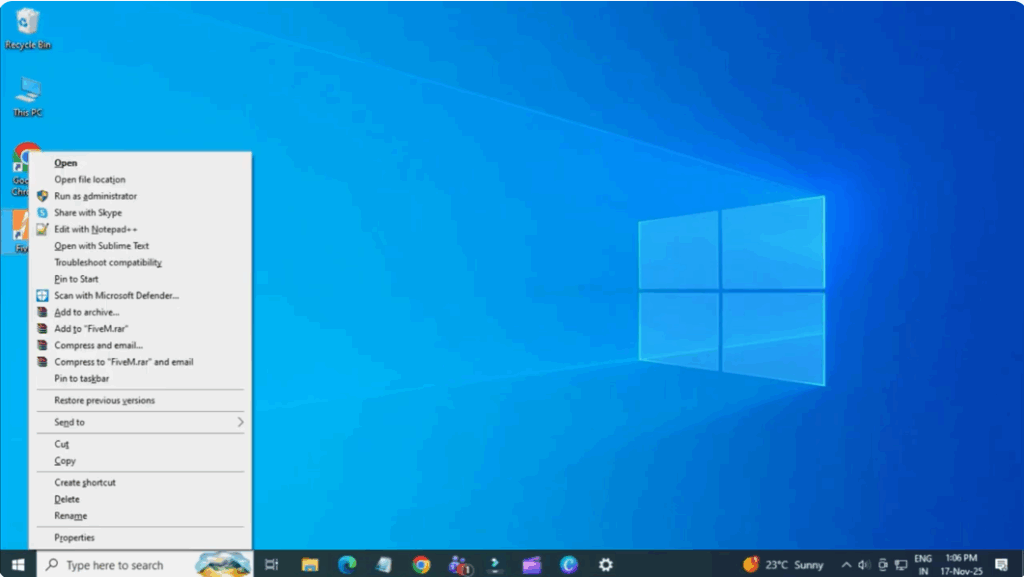
Task: Launch File Explorer from the taskbar
Action: point(310,565)
